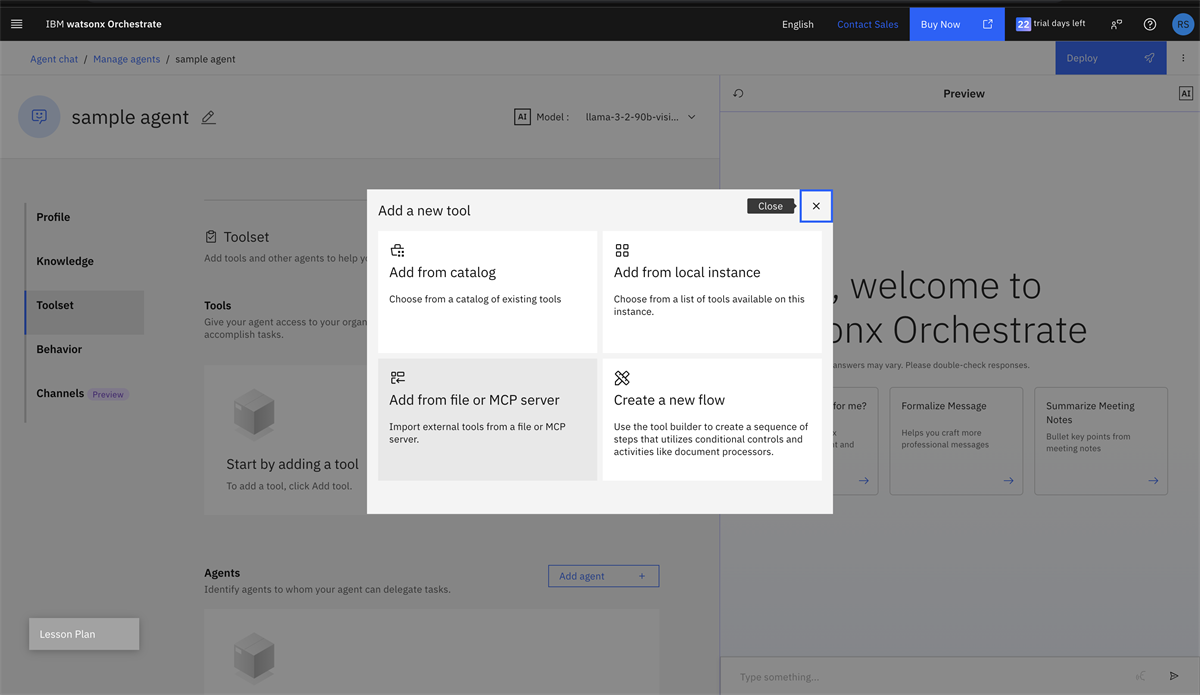Open the user management icon in header
The width and height of the screenshot is (1200, 695).
point(1116,24)
